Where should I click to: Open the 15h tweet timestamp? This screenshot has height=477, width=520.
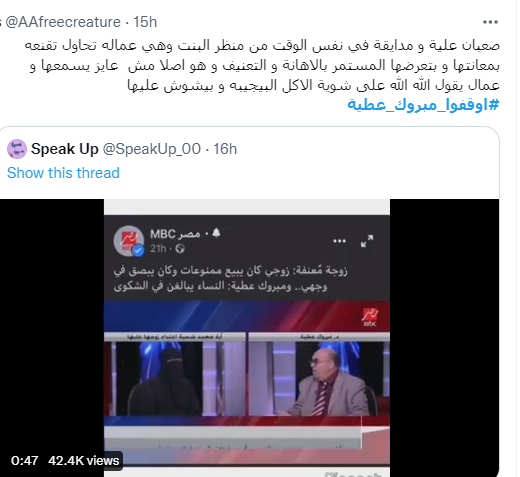click(145, 22)
